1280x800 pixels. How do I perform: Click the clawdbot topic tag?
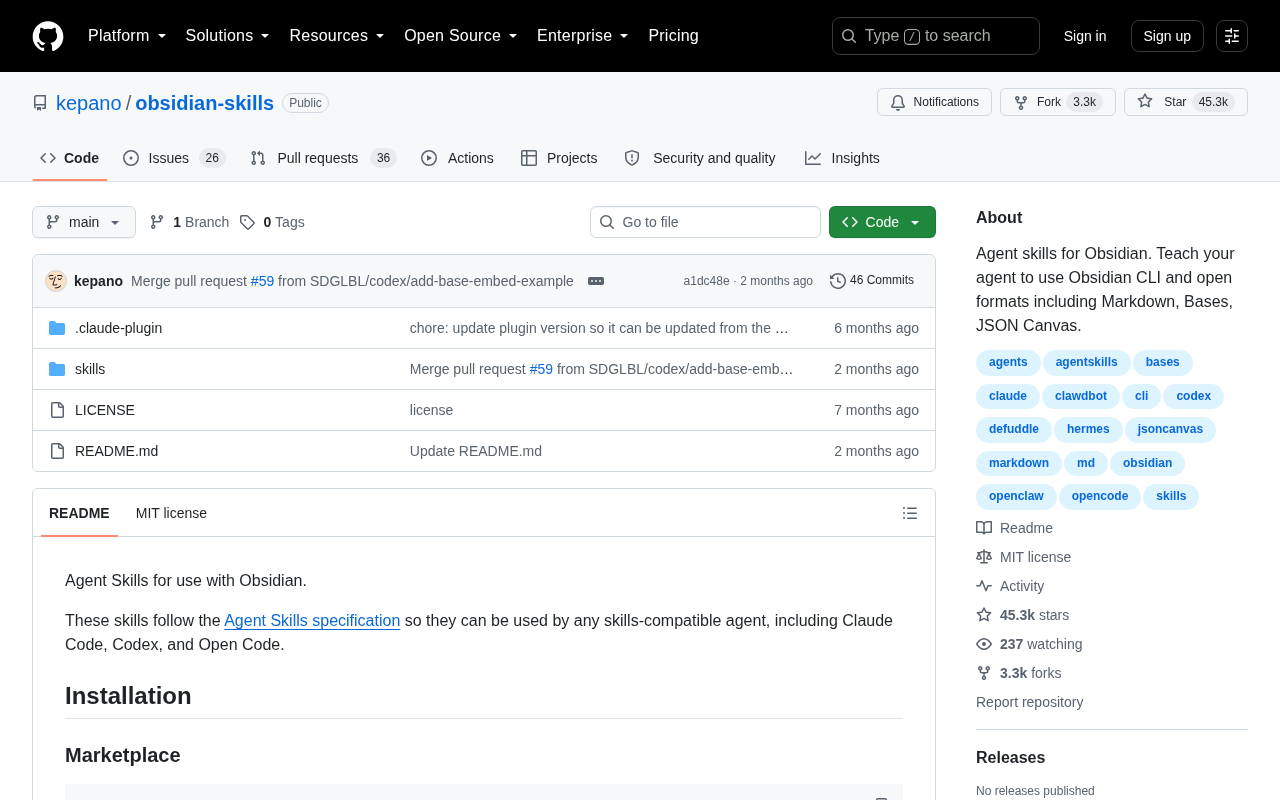pos(1080,396)
